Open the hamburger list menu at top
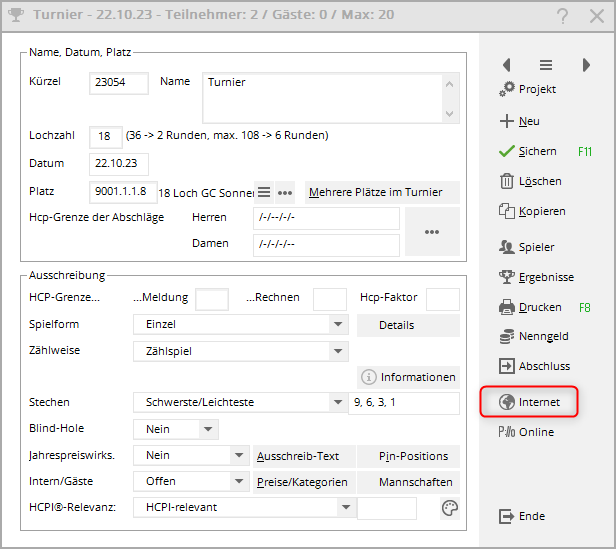Image resolution: width=616 pixels, height=549 pixels. point(546,65)
